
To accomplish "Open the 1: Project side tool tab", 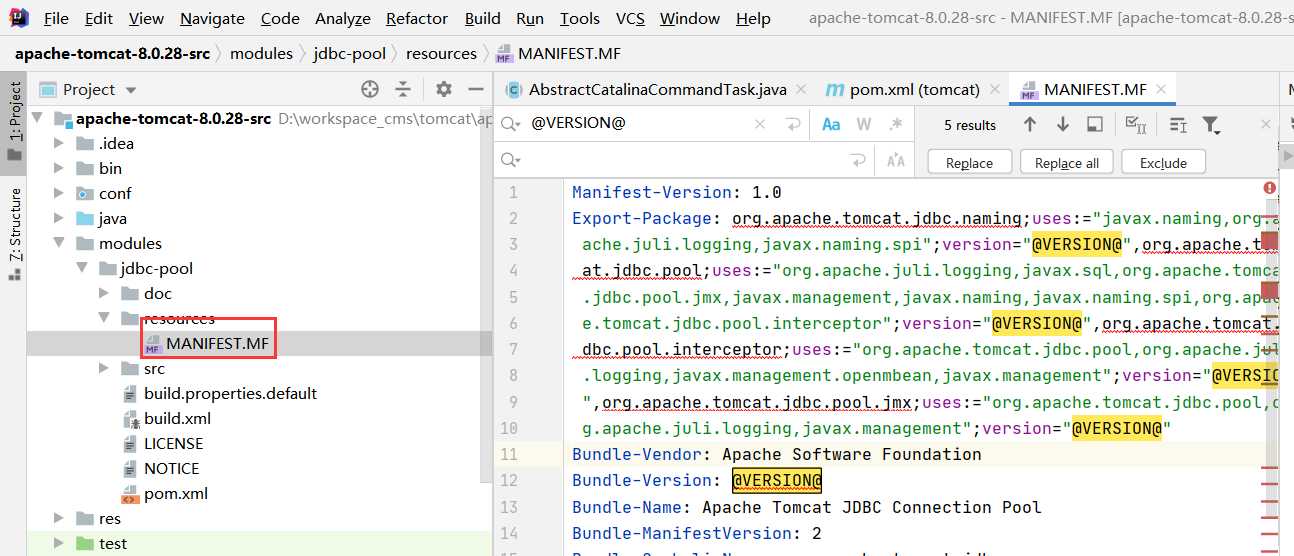I will coord(14,120).
